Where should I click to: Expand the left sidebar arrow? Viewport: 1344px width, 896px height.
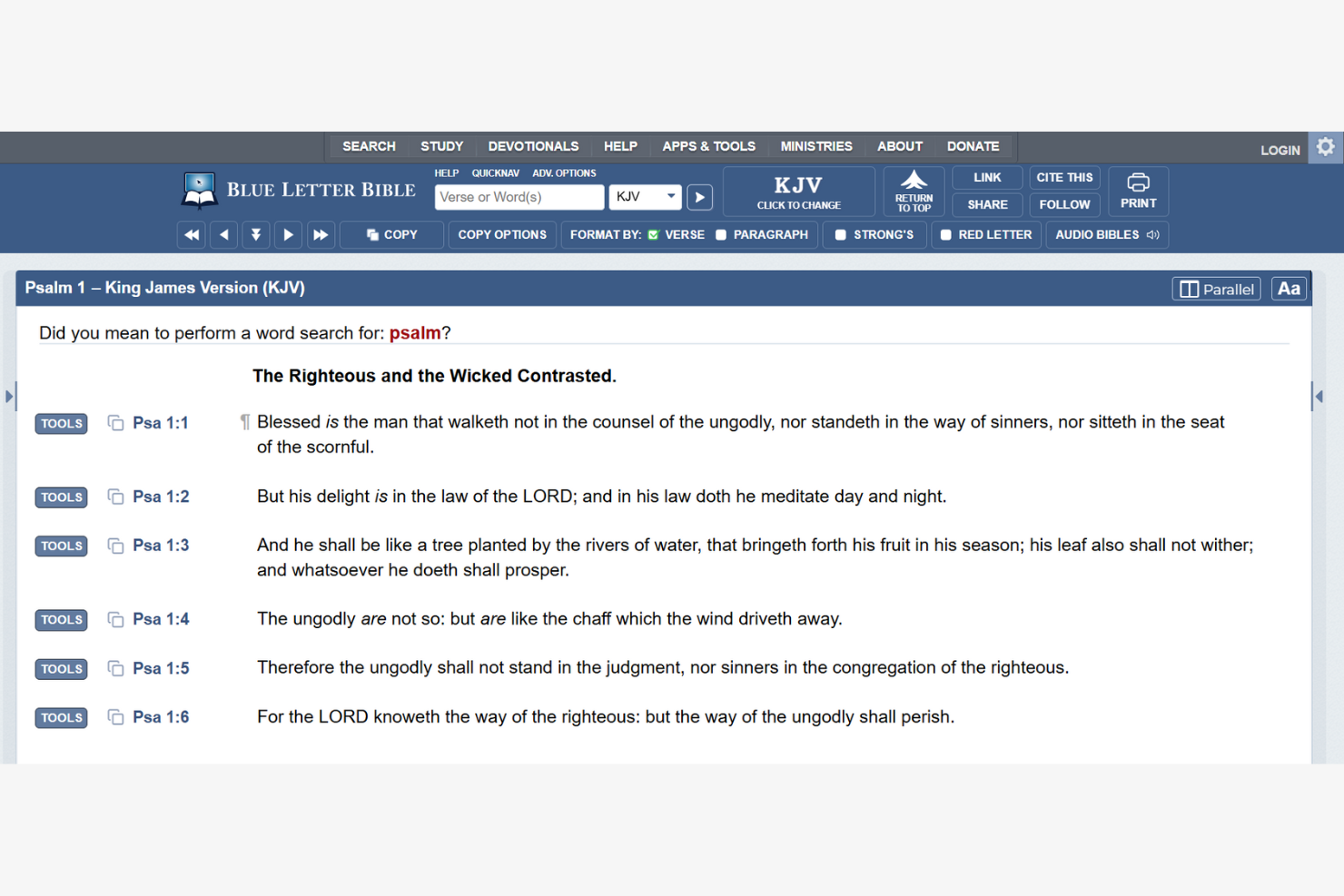click(x=9, y=396)
